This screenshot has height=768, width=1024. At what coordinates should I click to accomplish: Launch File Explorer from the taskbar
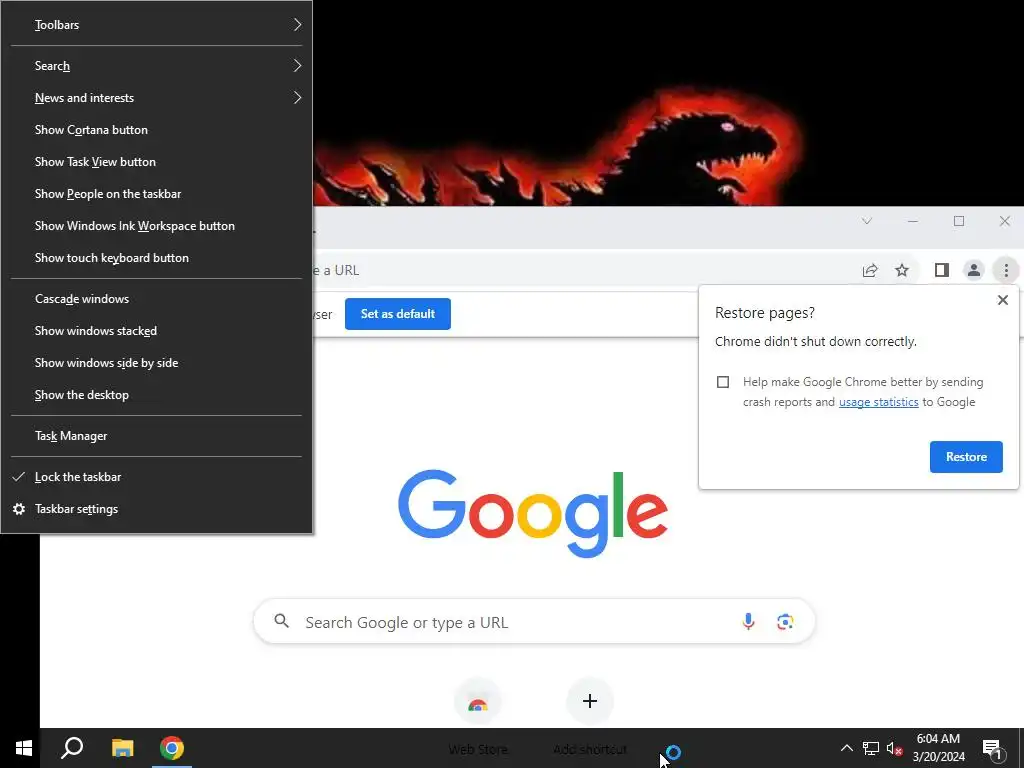[x=122, y=748]
